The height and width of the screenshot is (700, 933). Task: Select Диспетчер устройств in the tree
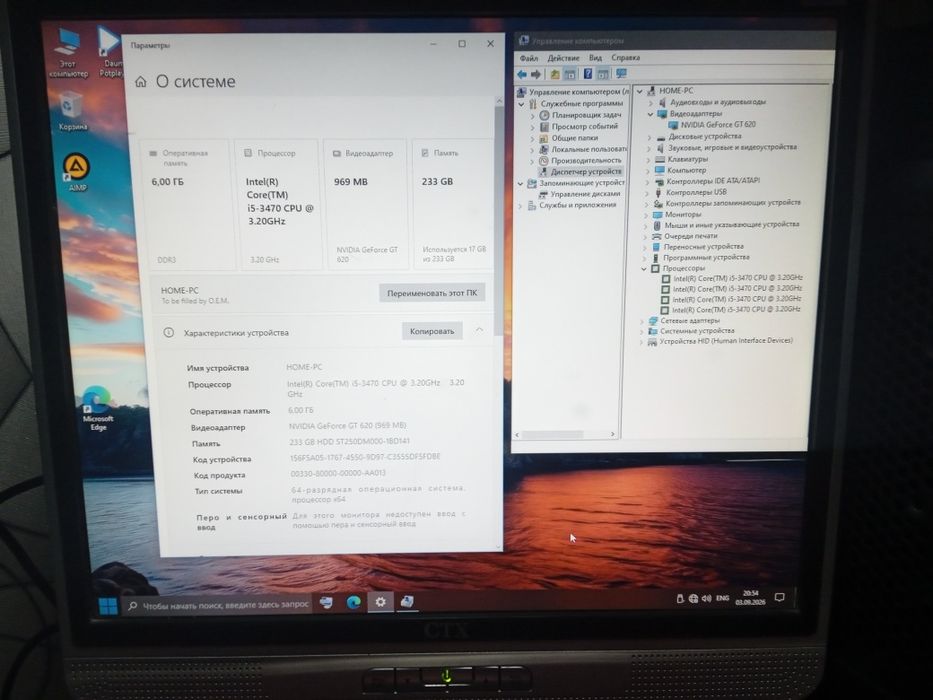tap(581, 171)
